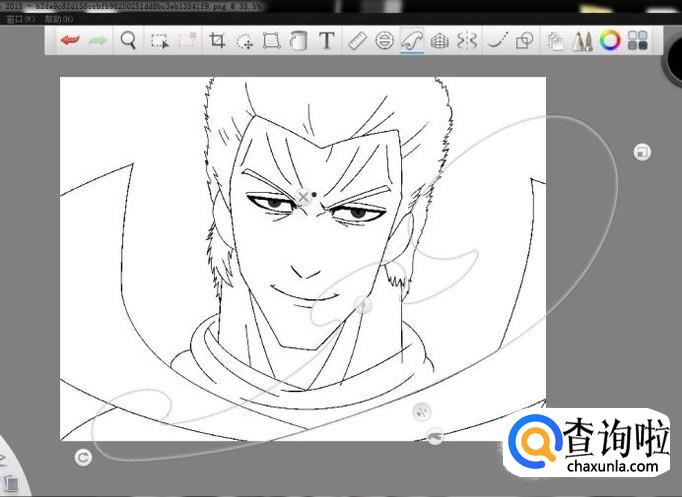
Task: Activate the Quick Transform tool
Action: 244,41
